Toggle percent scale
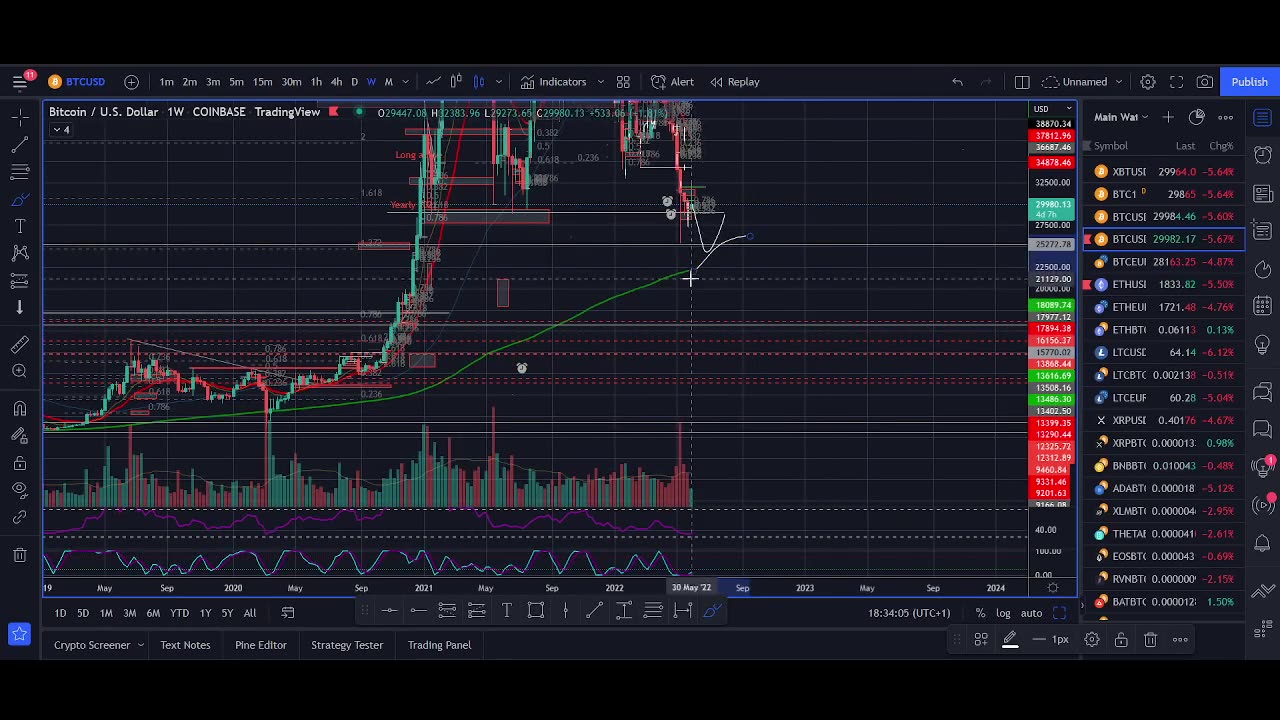 point(981,613)
